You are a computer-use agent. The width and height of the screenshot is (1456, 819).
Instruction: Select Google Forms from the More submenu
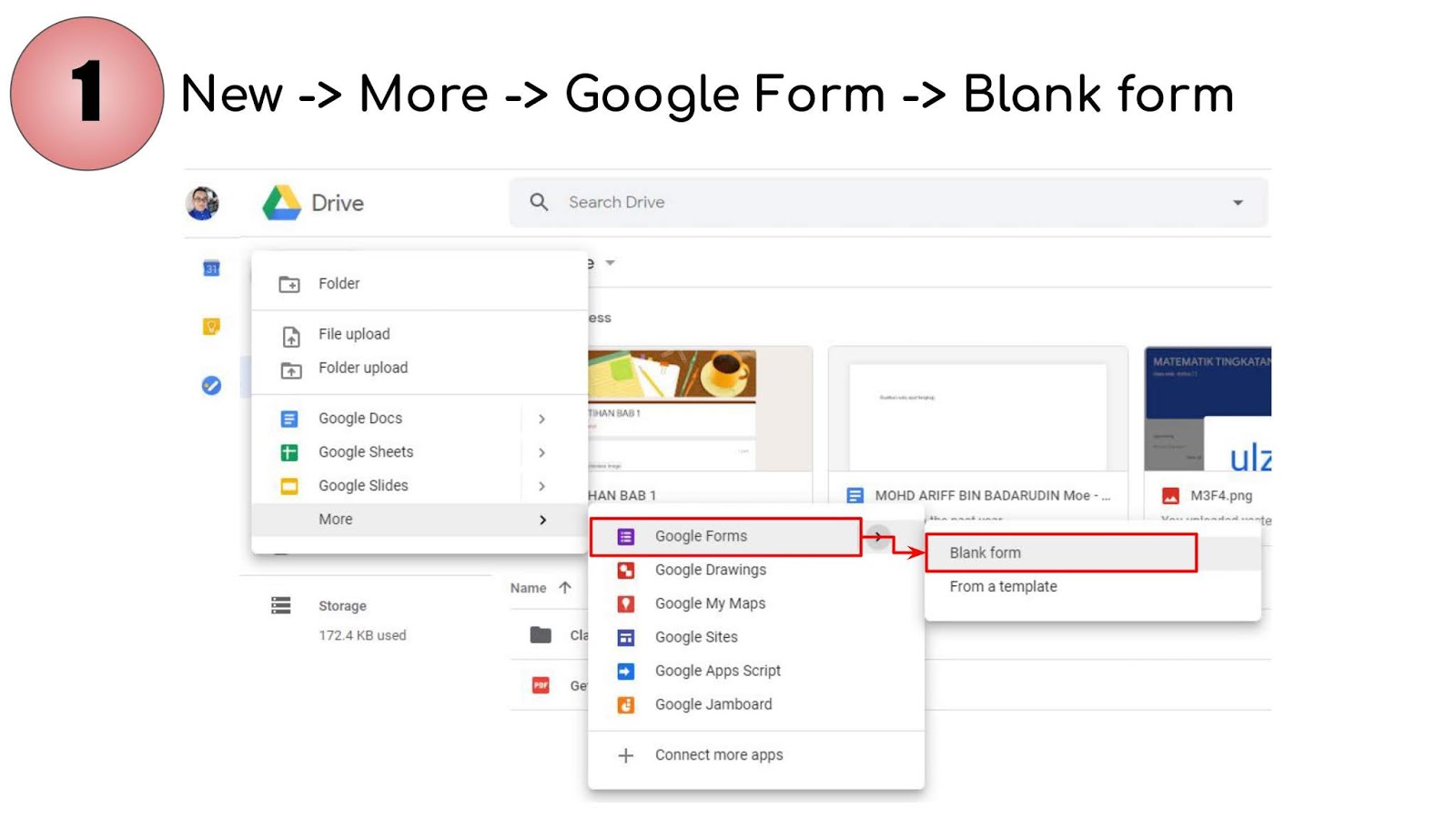[x=701, y=536]
